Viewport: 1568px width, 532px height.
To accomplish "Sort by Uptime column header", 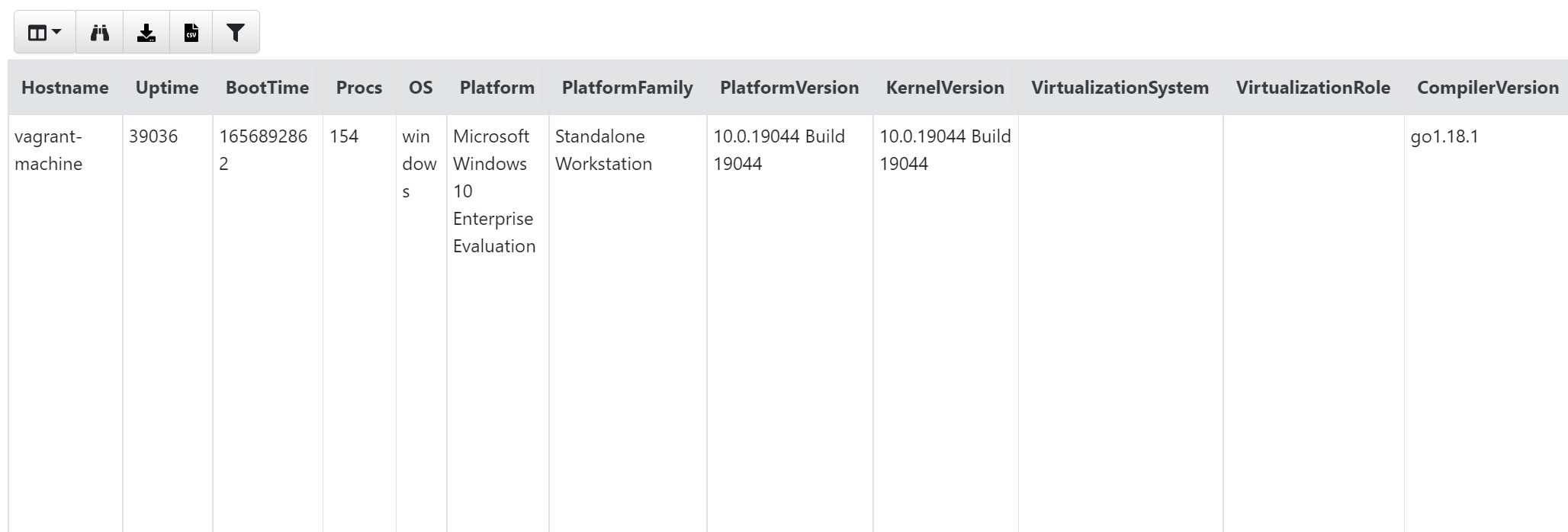I will click(x=167, y=88).
